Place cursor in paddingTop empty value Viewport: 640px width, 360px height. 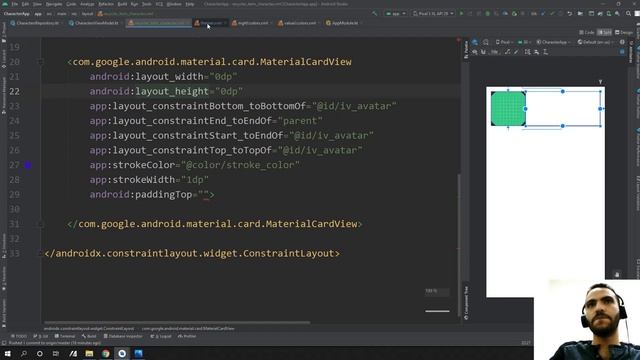point(206,195)
